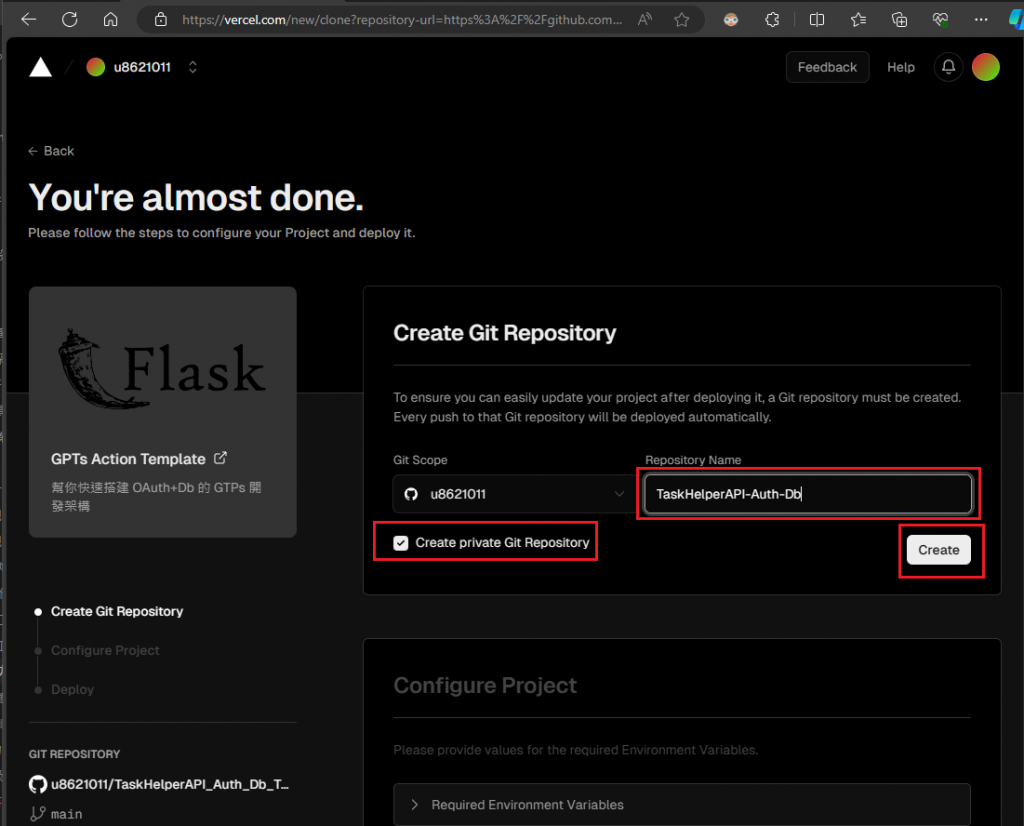Image resolution: width=1024 pixels, height=826 pixels.
Task: Open GPTs Action Template external link icon
Action: (221, 458)
